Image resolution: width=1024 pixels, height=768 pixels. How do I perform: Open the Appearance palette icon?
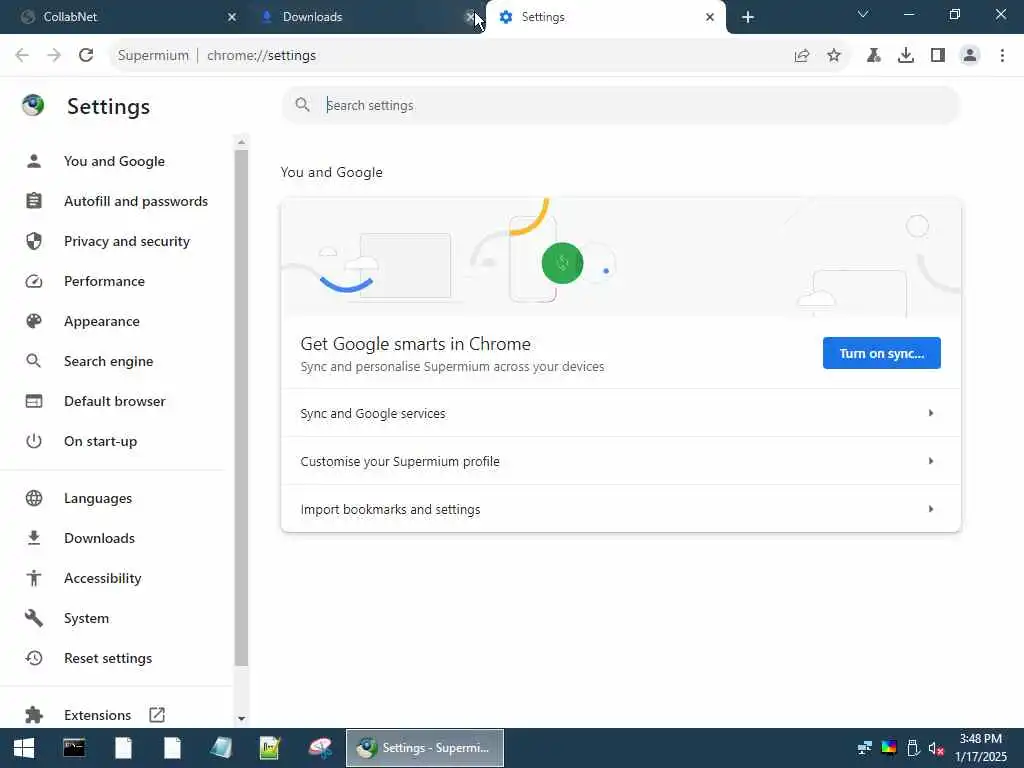pyautogui.click(x=34, y=321)
